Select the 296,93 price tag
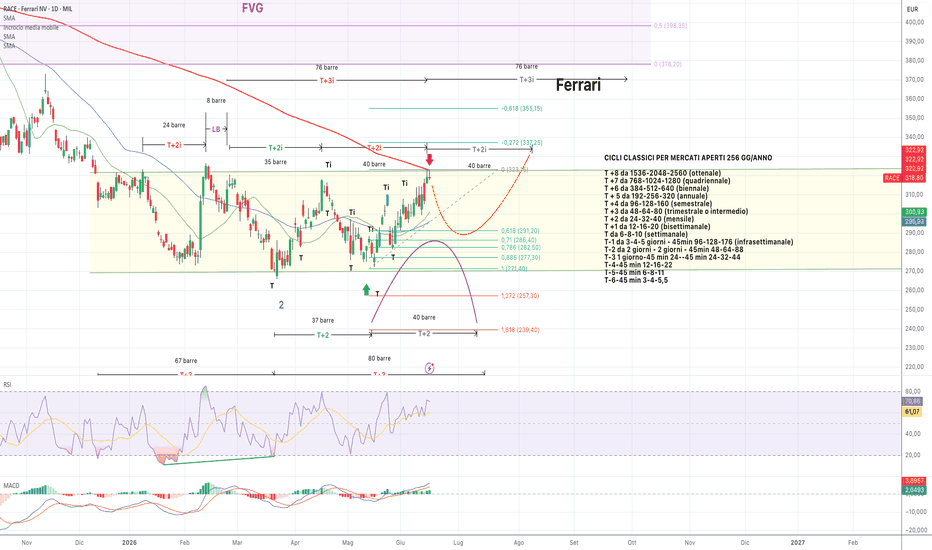932x550 pixels. [914, 221]
